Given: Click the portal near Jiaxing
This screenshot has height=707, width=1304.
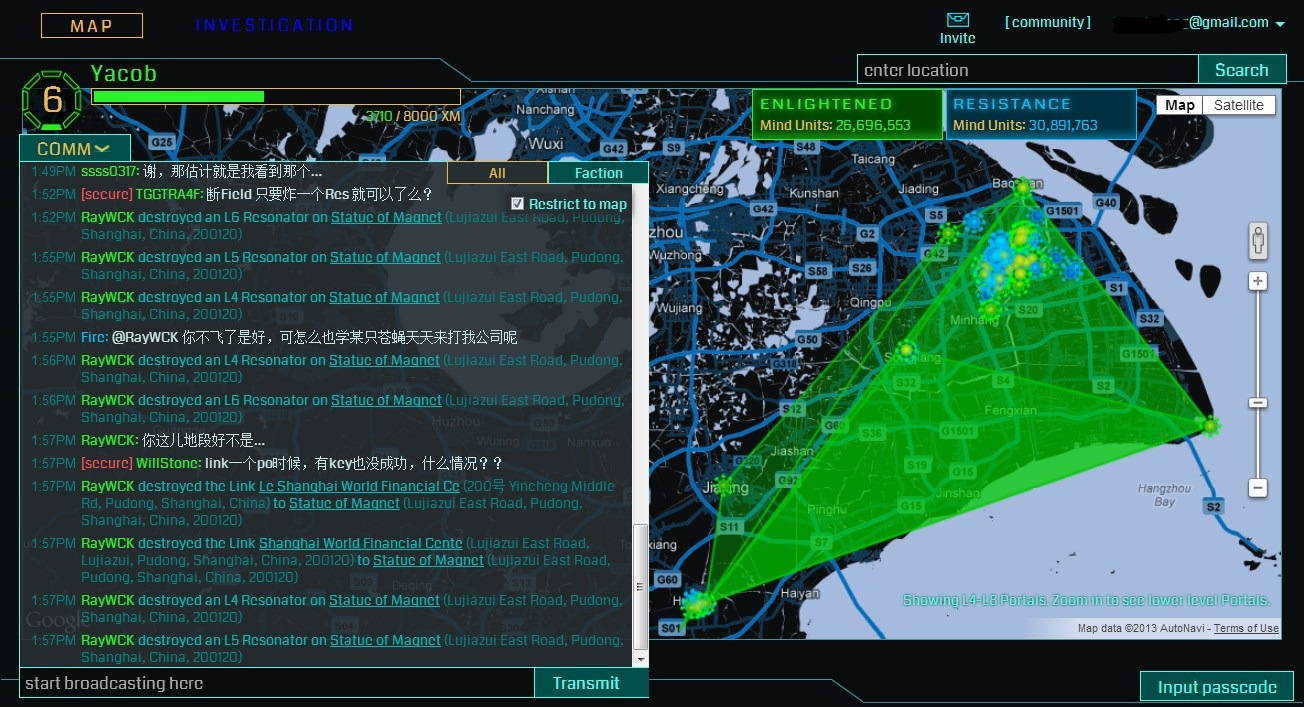Looking at the screenshot, I should point(724,487).
